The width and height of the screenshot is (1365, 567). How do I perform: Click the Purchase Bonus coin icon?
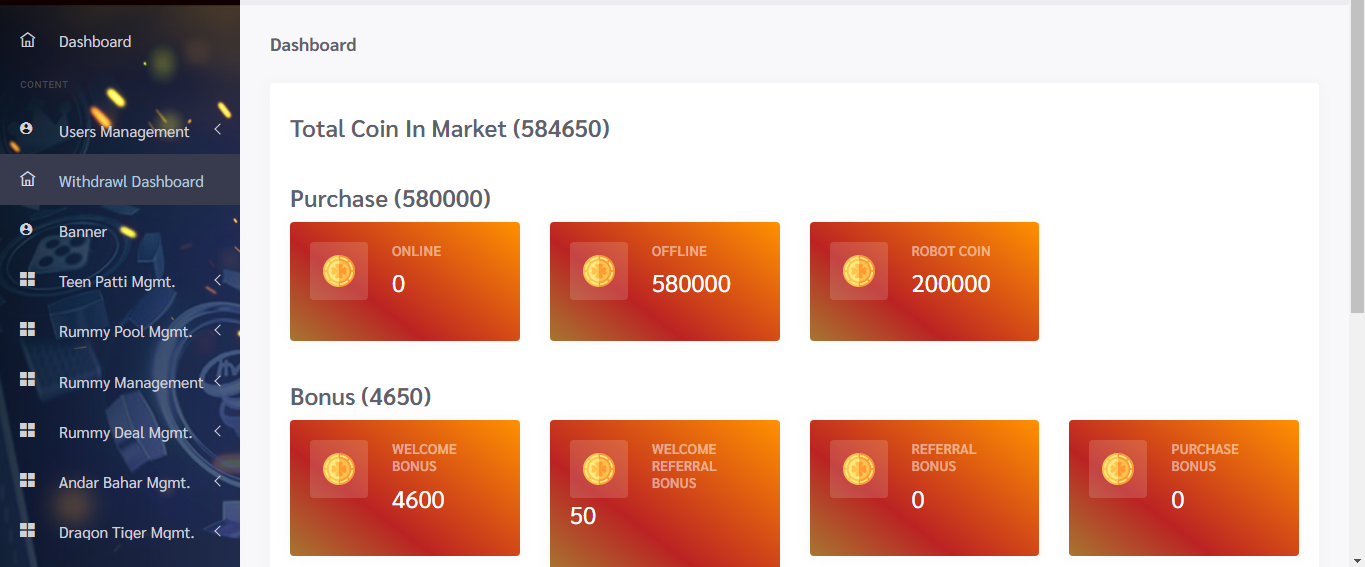[x=1118, y=469]
